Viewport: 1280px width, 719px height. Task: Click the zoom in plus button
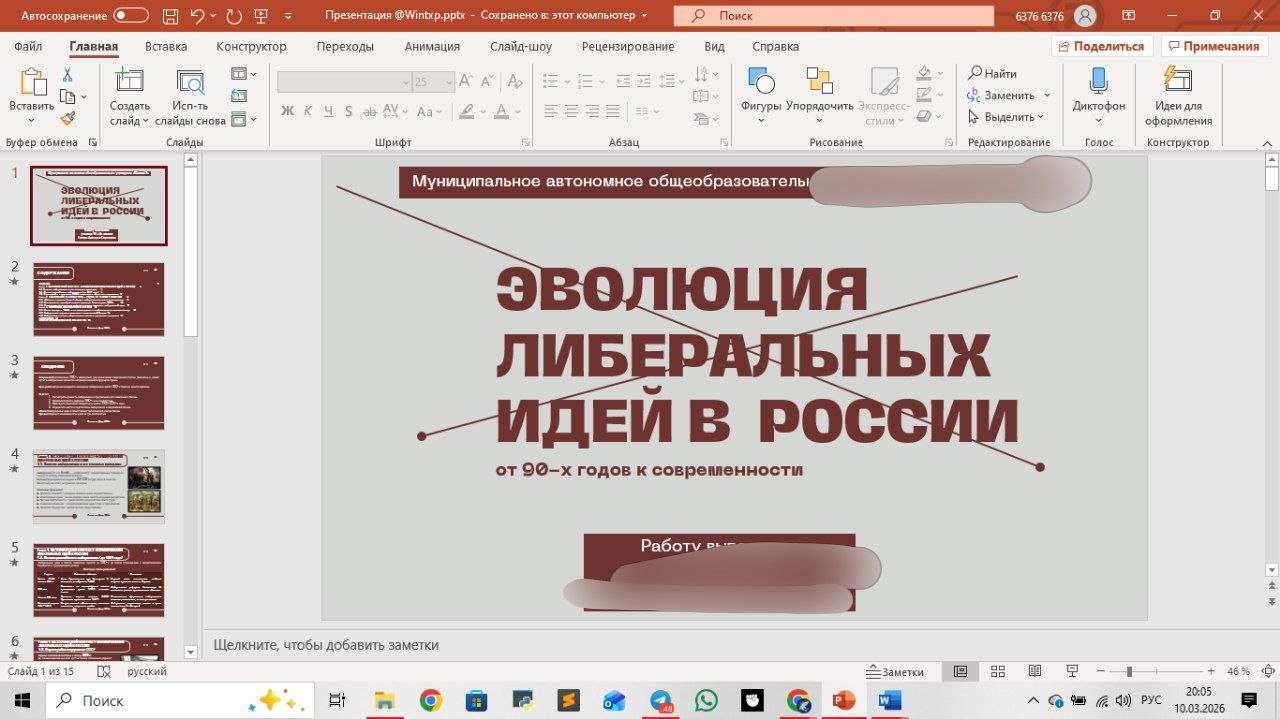point(1212,672)
